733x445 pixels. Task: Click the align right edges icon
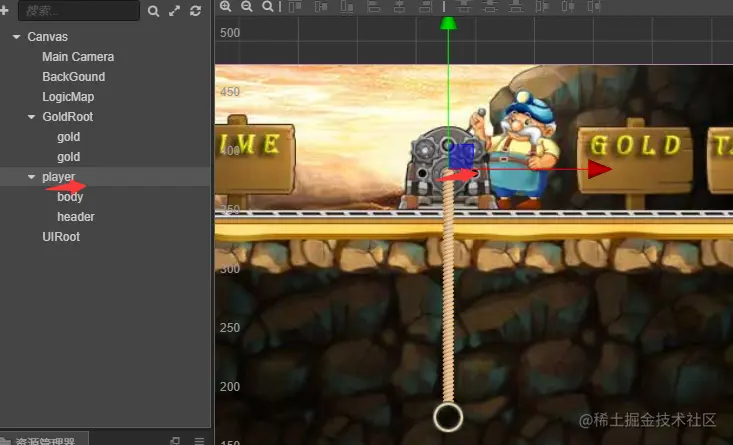(x=425, y=6)
